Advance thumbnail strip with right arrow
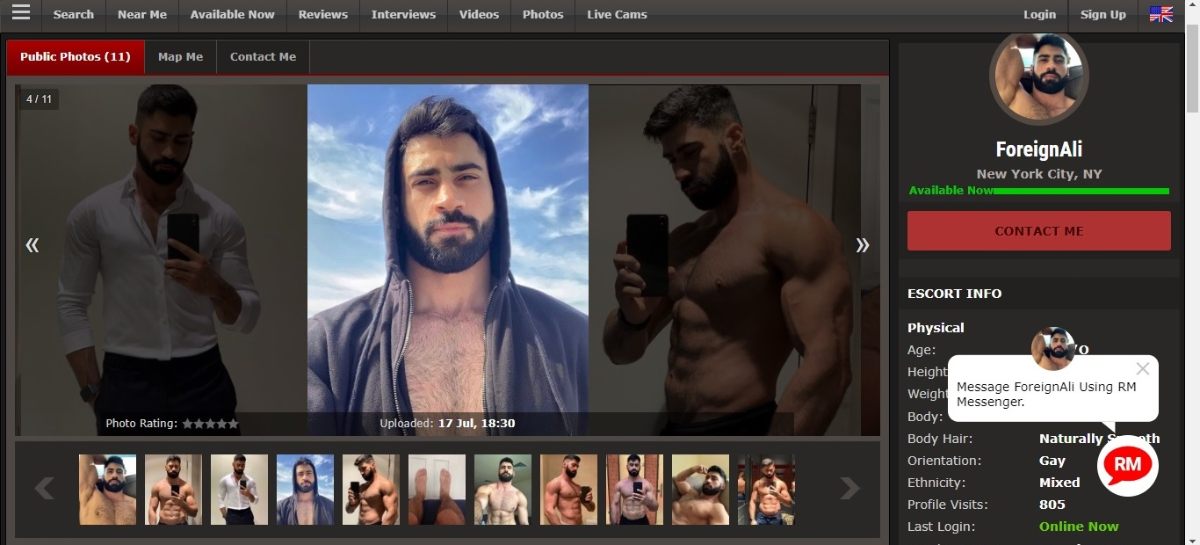 coord(850,488)
